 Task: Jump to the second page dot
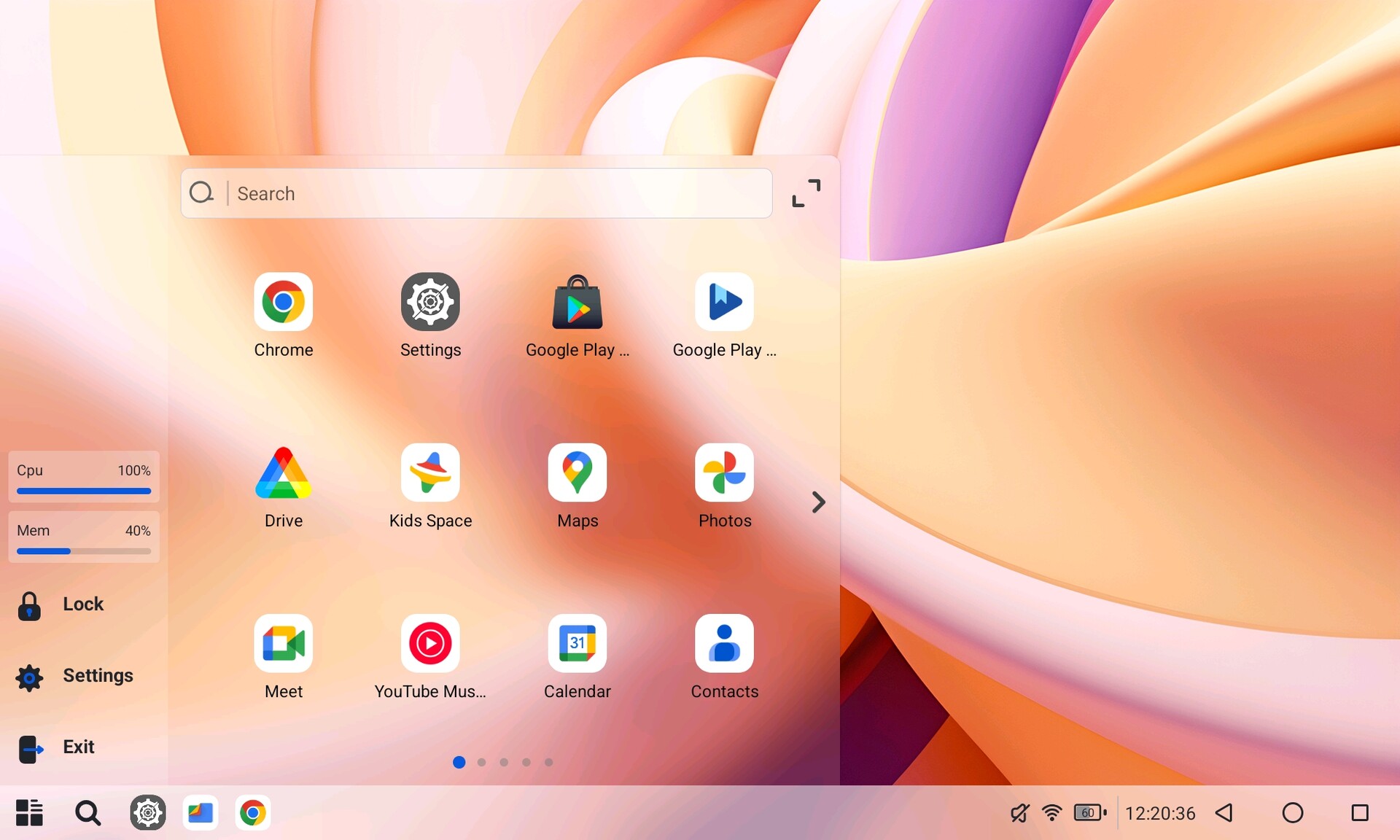pyautogui.click(x=481, y=762)
